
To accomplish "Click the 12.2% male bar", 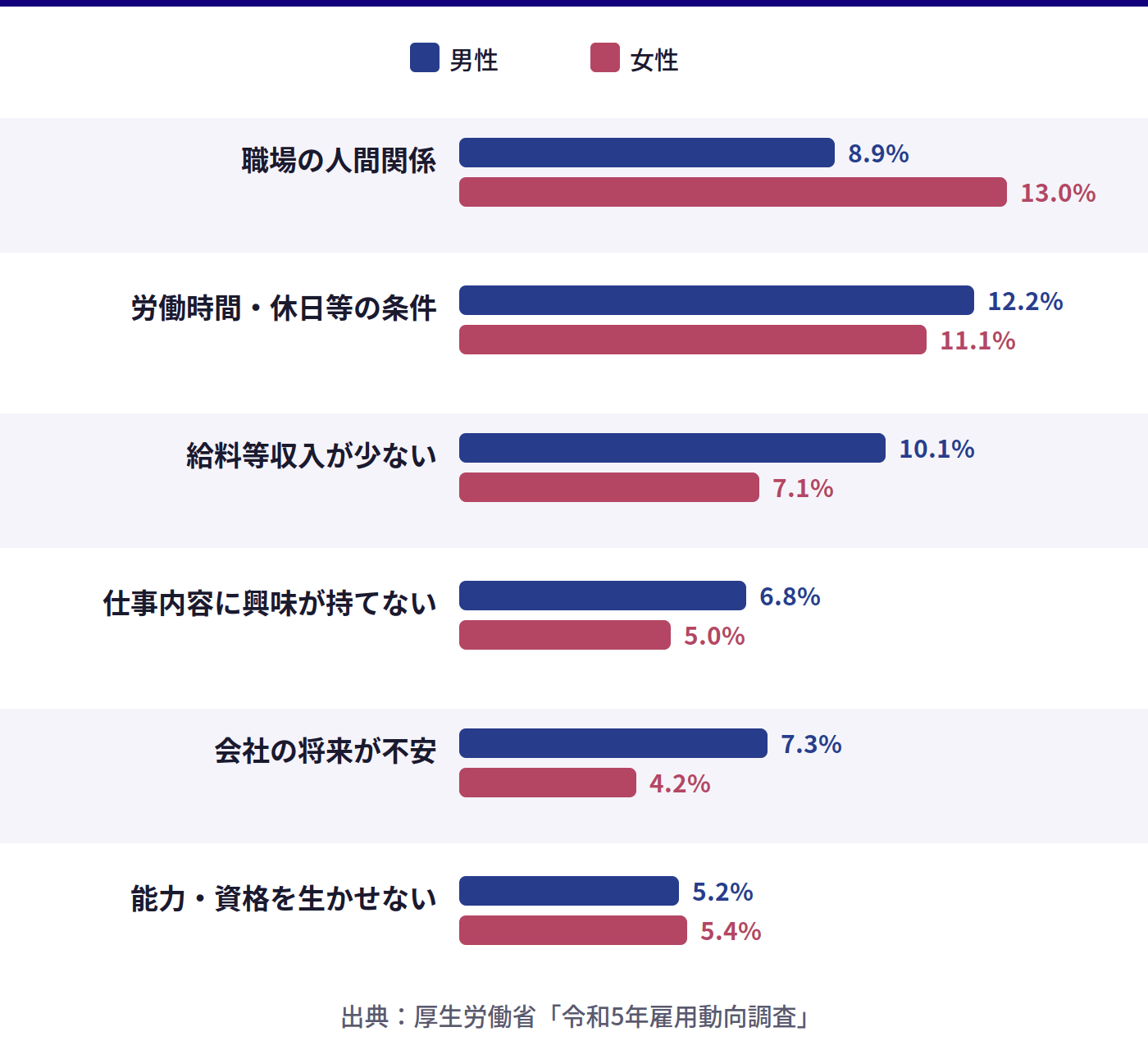I will point(716,300).
